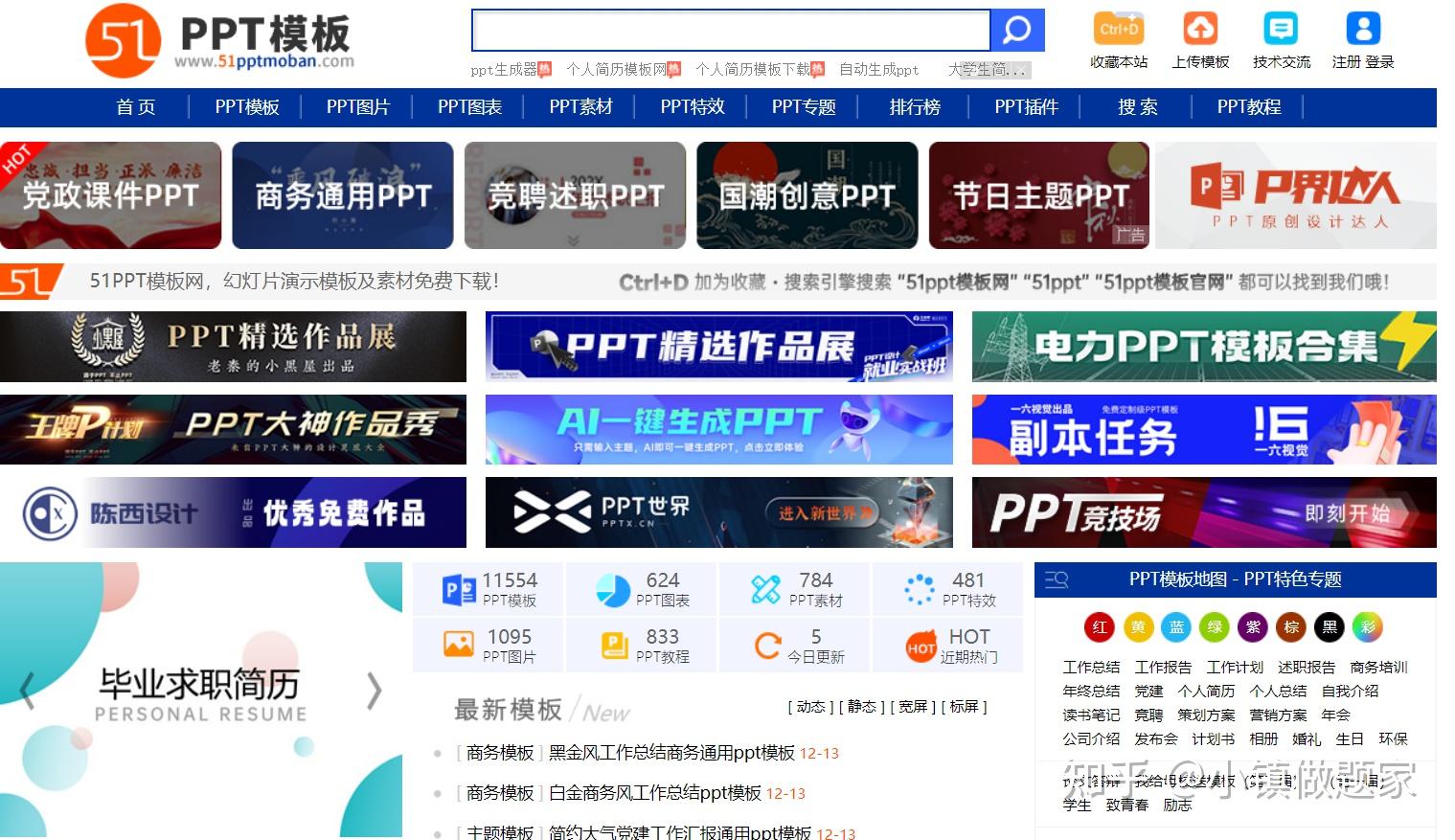Select the black (黑) color circle

1330,627
